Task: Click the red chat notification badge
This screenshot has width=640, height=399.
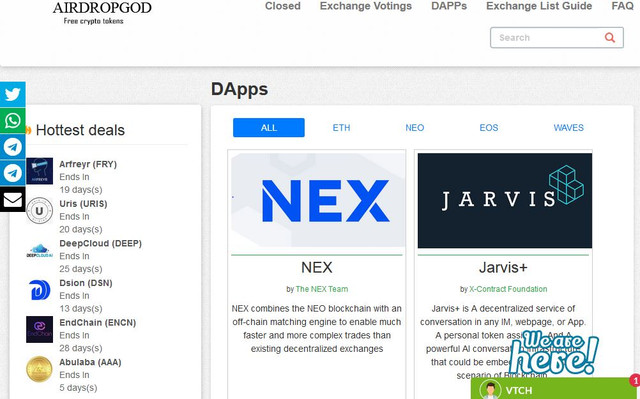Action: click(635, 380)
